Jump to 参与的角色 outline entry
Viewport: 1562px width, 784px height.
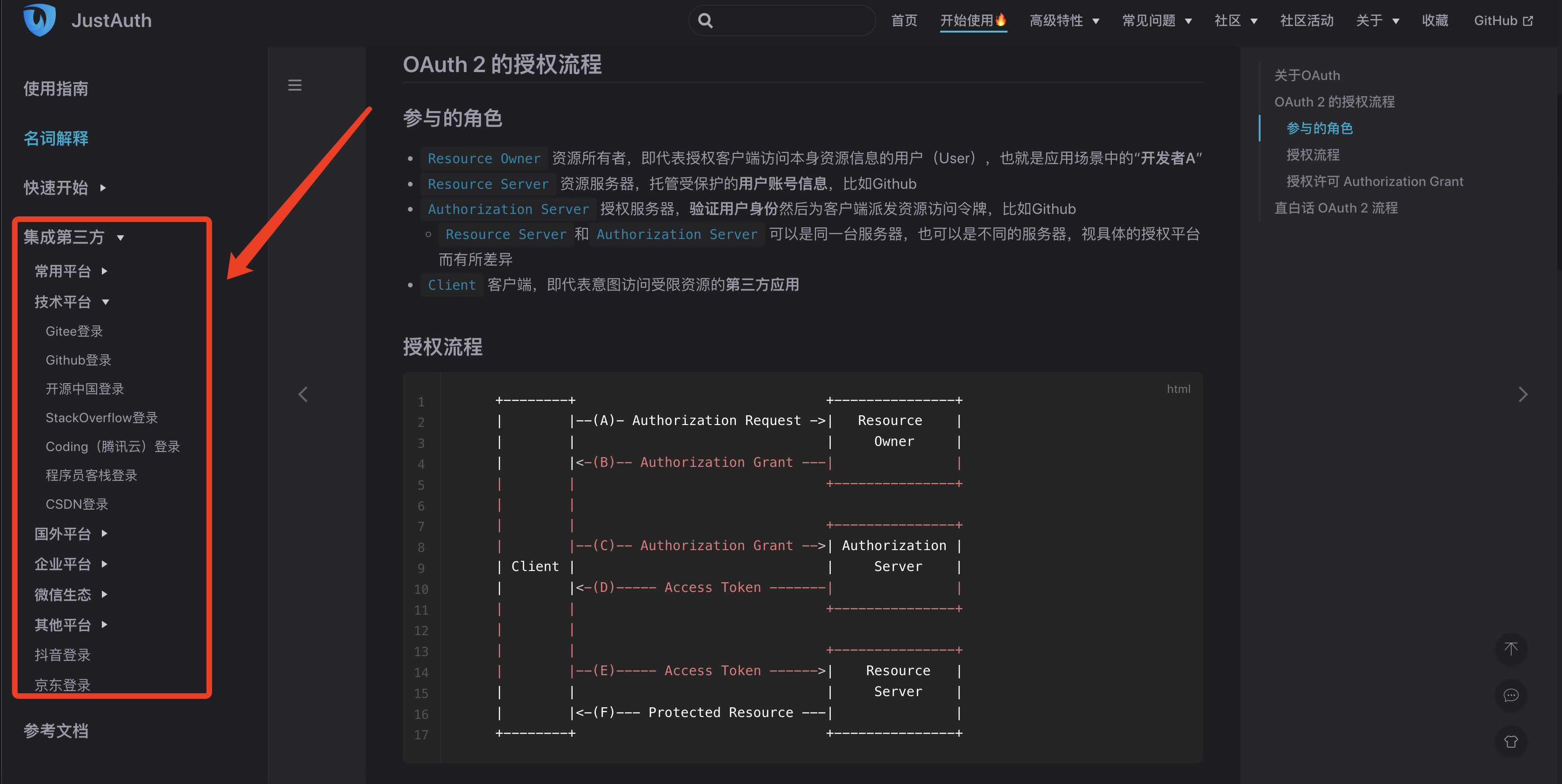pos(1320,128)
